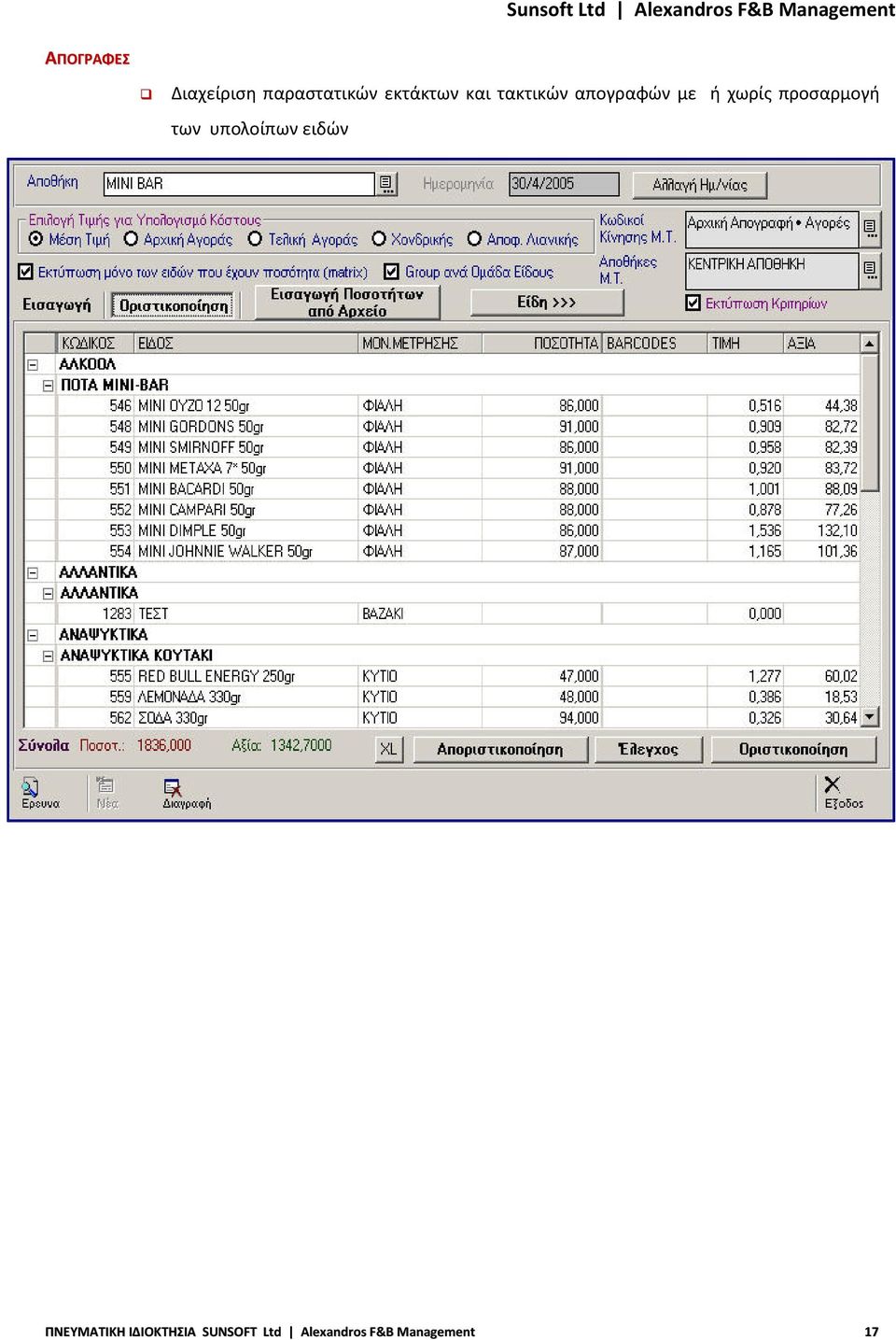Collapse the ΠΟΤΑ MINI-BAR subgroup
This screenshot has height=1340, width=896.
tap(48, 386)
